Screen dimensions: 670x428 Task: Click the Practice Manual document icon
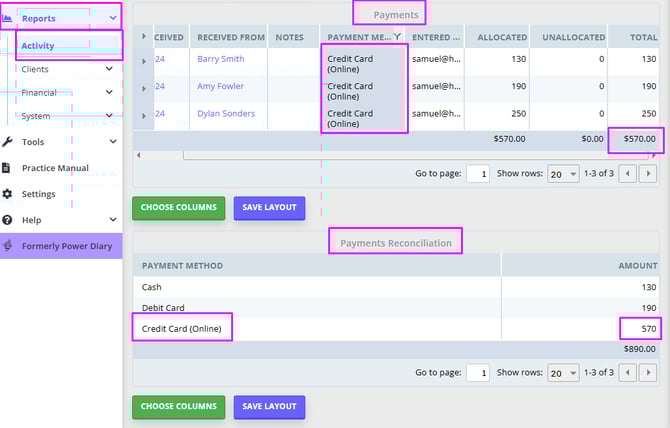pos(8,168)
